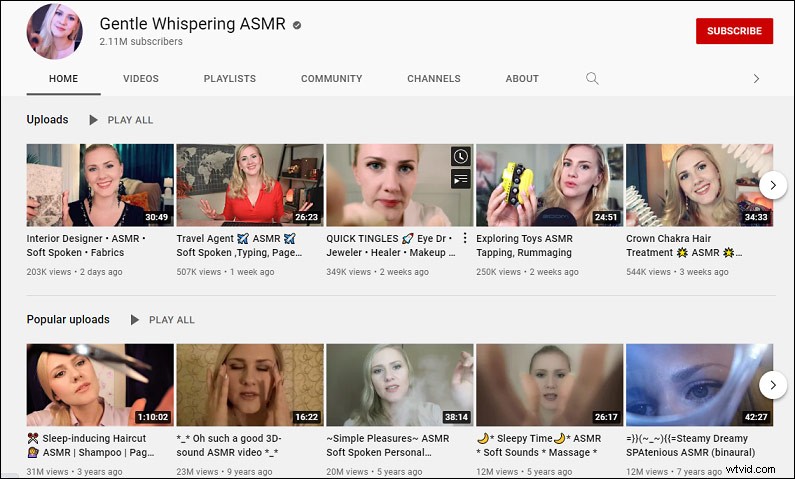This screenshot has width=795, height=479.
Task: Open the Crown Chakra Hair Treatment thumbnail
Action: [700, 185]
